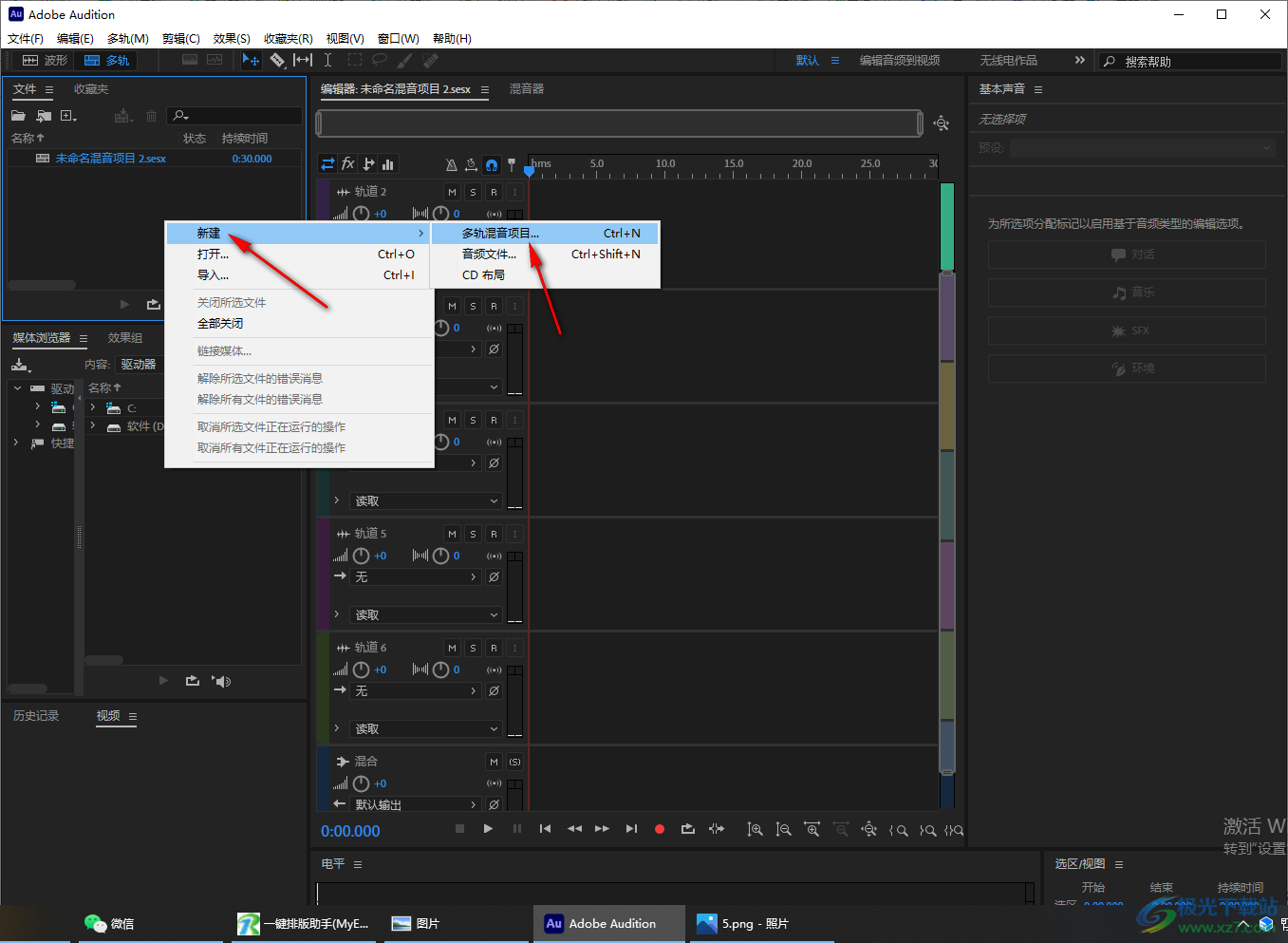The height and width of the screenshot is (943, 1288).
Task: Toggle loop playback in transport
Action: coord(688,829)
